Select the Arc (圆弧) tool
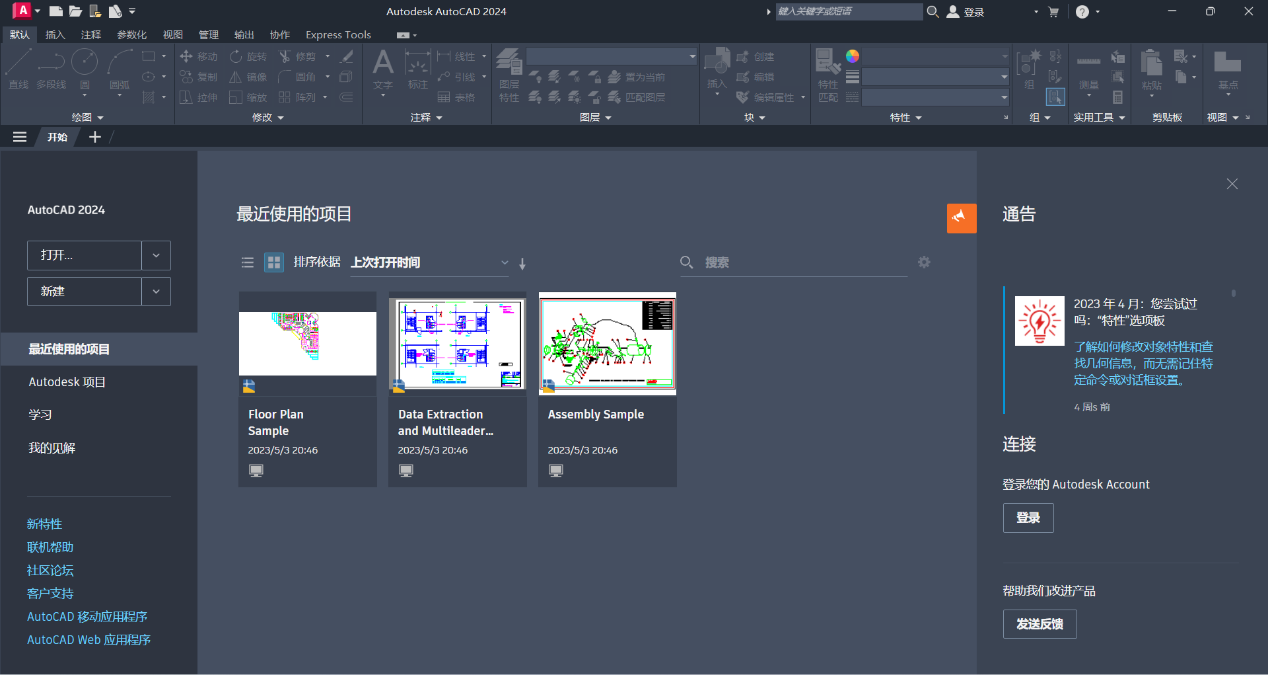Image resolution: width=1268 pixels, height=675 pixels. pos(119,71)
